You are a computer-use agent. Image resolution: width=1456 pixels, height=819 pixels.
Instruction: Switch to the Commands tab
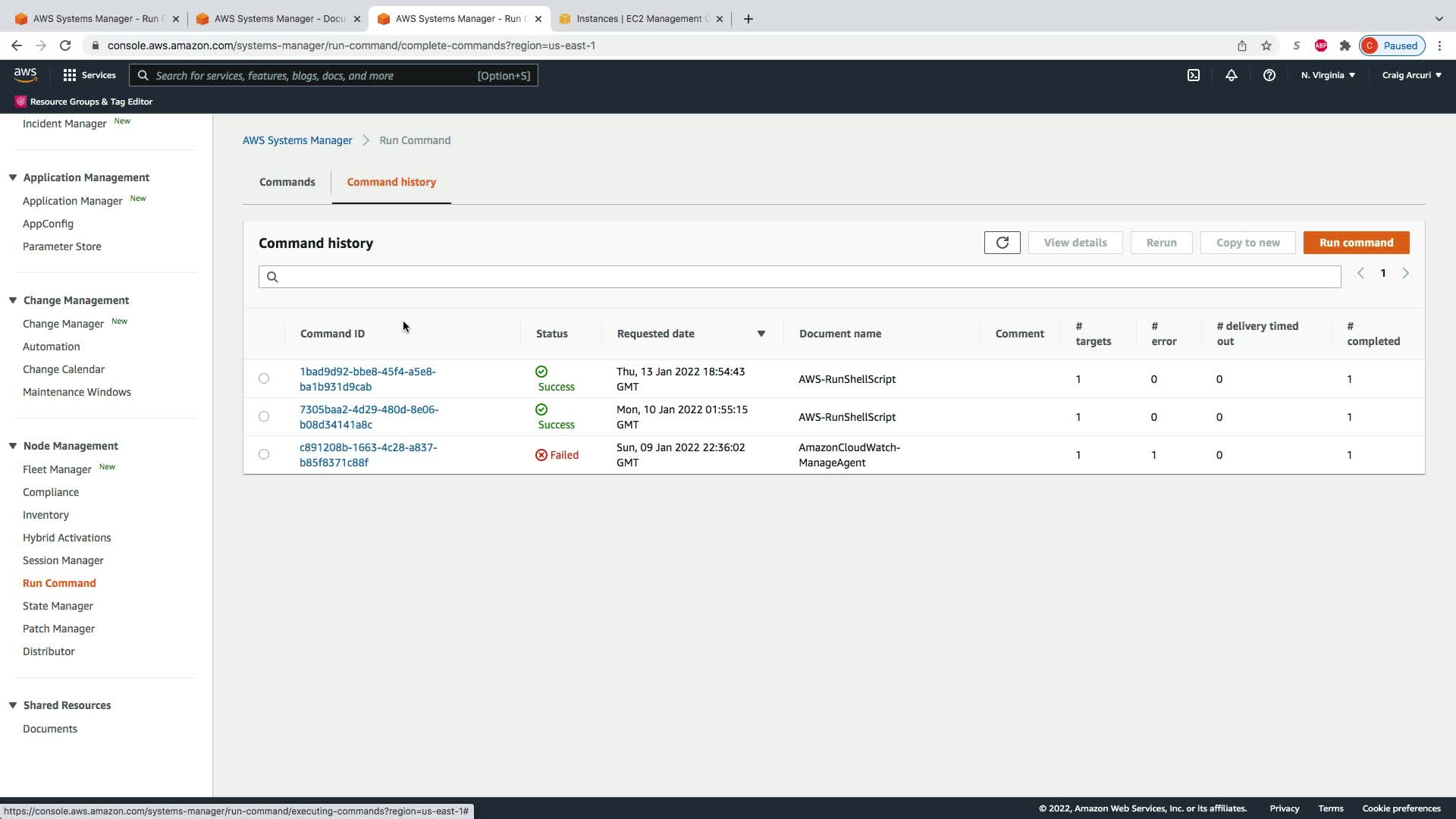tap(287, 182)
